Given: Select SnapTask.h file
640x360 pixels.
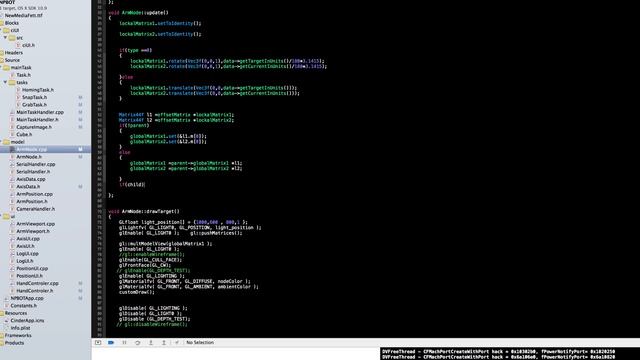Looking at the screenshot, I should coord(34,97).
